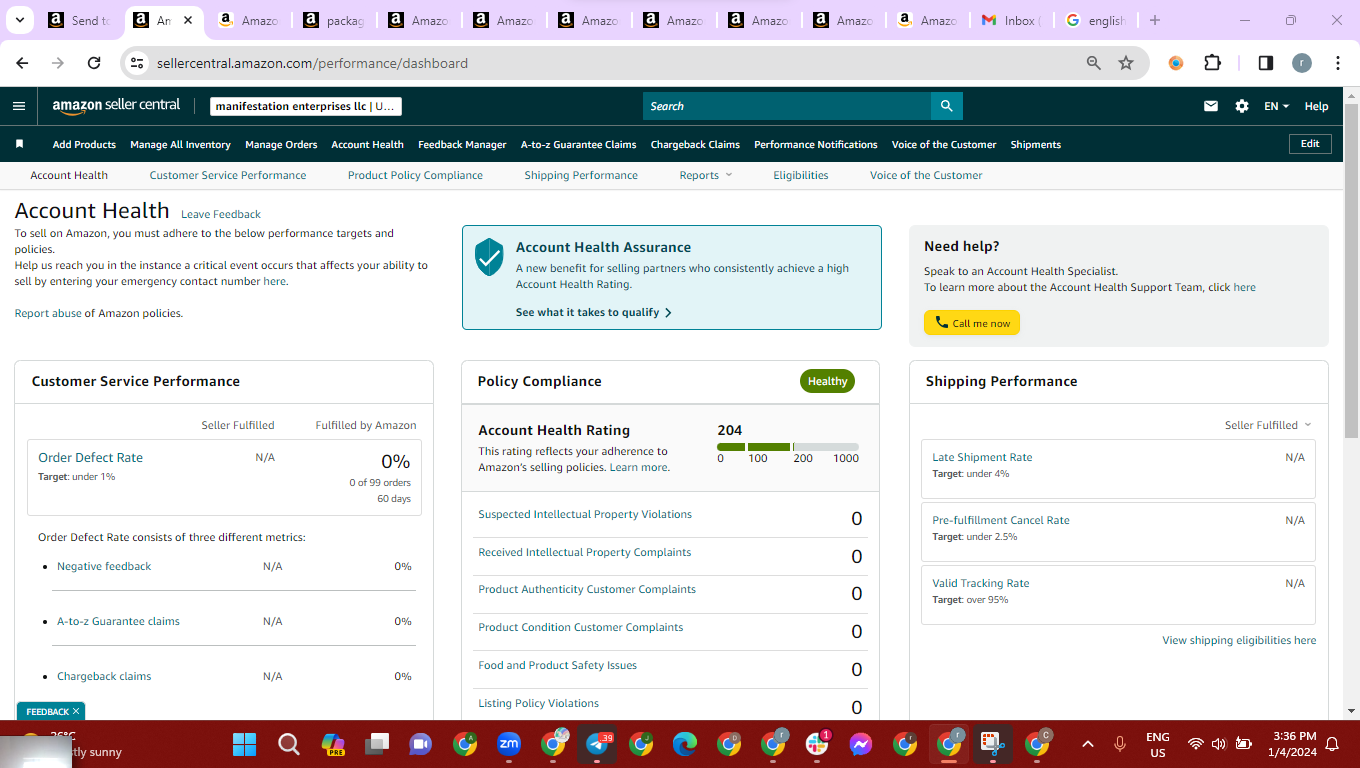1360x768 pixels.
Task: Click the browser forward arrow
Action: tap(58, 63)
